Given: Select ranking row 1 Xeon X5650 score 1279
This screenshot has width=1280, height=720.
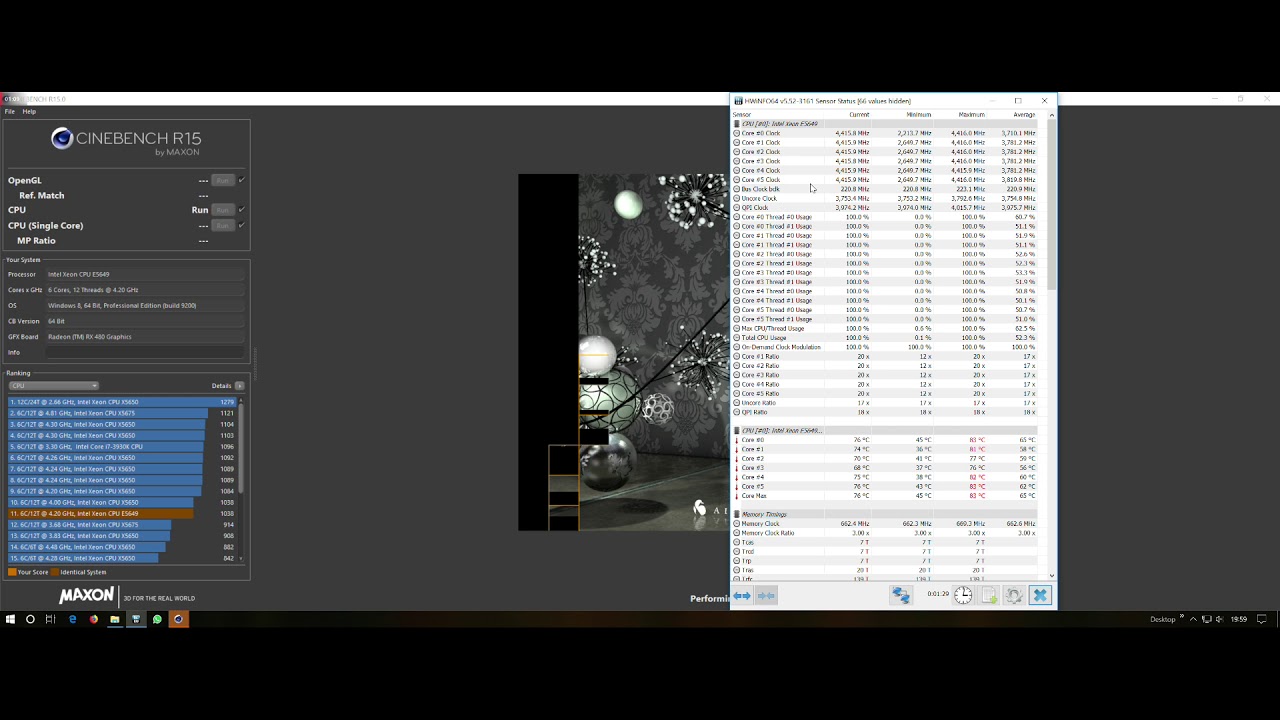Looking at the screenshot, I should click(122, 402).
